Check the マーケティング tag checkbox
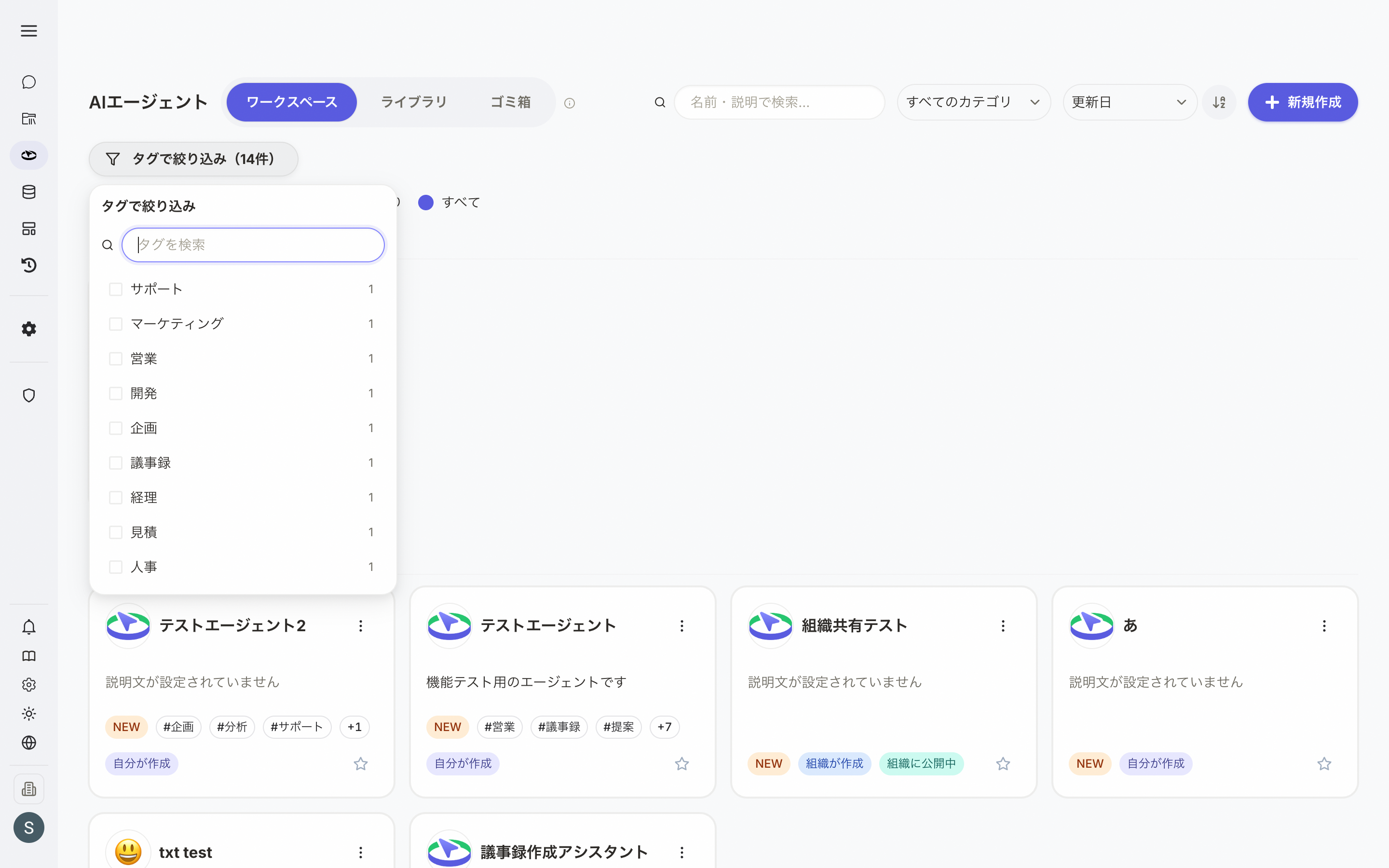Image resolution: width=1389 pixels, height=868 pixels. point(116,324)
